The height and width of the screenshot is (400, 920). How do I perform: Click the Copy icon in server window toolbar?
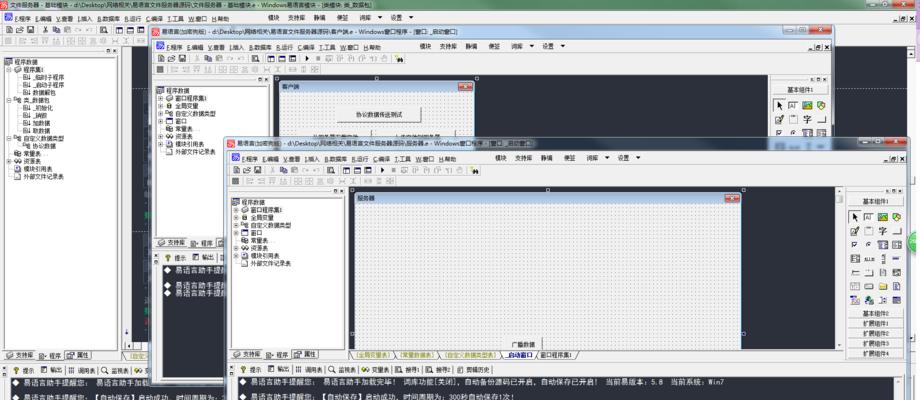[x=284, y=170]
